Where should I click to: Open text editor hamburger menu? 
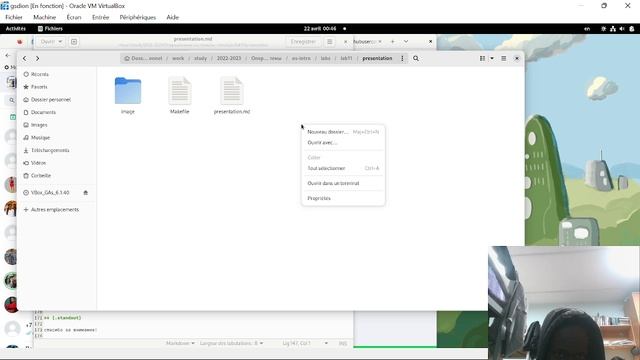pyautogui.click(x=329, y=42)
